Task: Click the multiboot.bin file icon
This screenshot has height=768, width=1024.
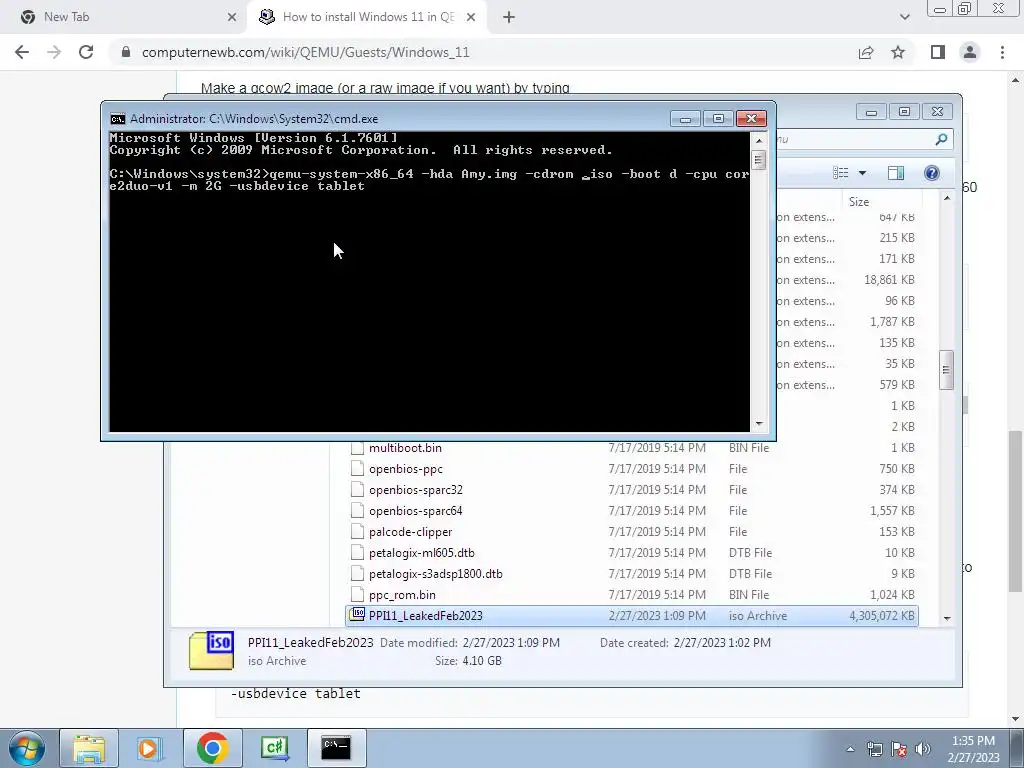Action: 357,448
